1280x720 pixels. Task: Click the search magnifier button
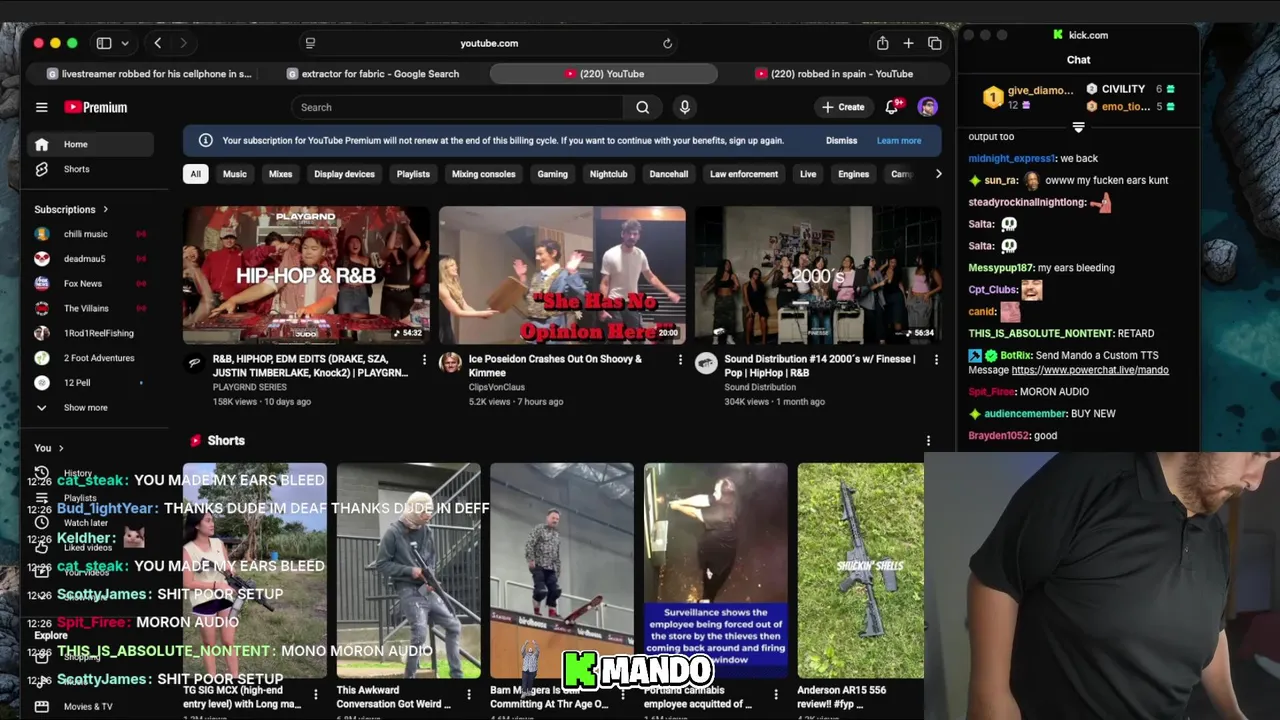point(642,107)
